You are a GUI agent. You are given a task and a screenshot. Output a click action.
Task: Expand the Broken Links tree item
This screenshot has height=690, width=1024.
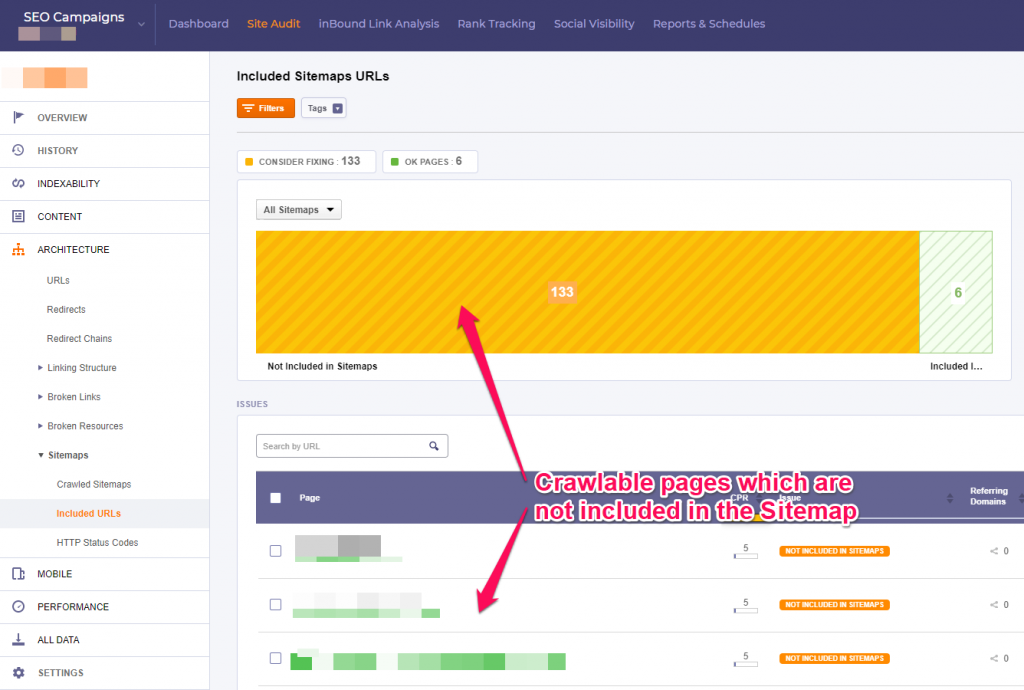coord(40,397)
